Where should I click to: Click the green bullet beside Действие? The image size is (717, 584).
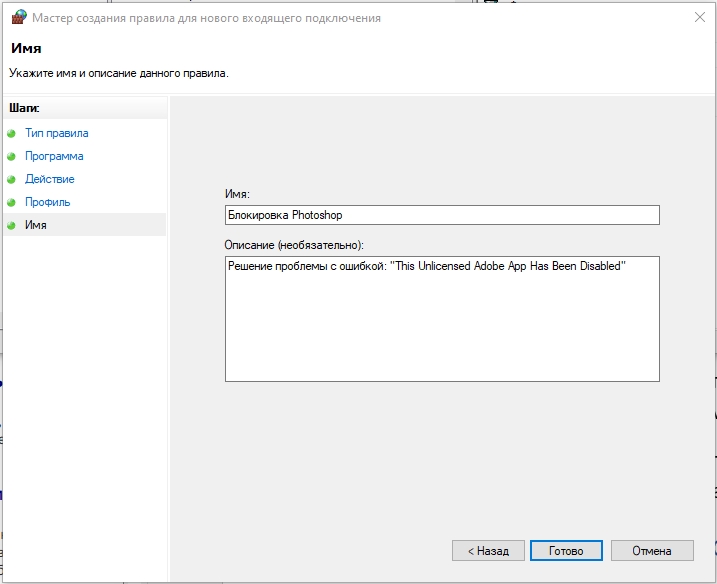pos(12,179)
